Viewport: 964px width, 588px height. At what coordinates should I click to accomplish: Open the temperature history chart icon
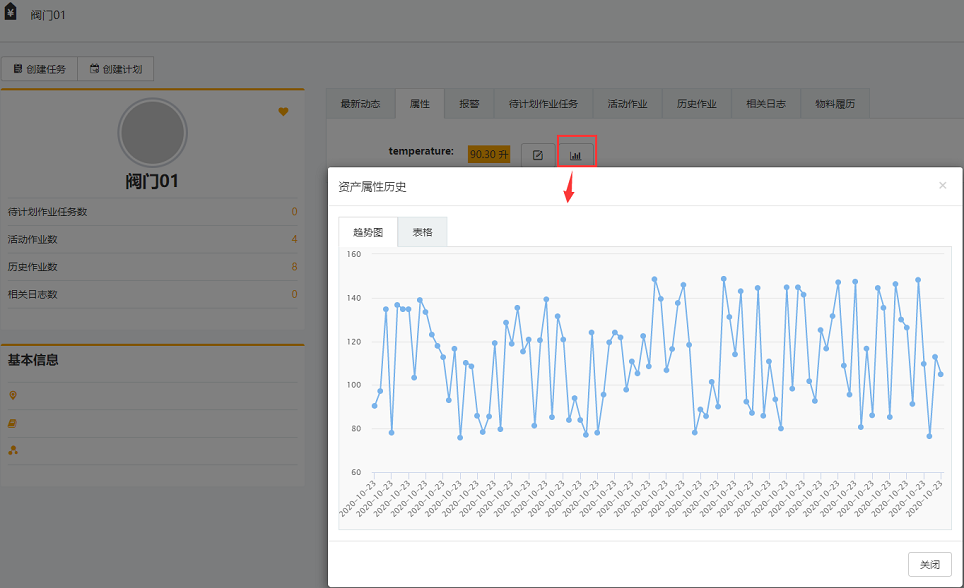(x=576, y=155)
